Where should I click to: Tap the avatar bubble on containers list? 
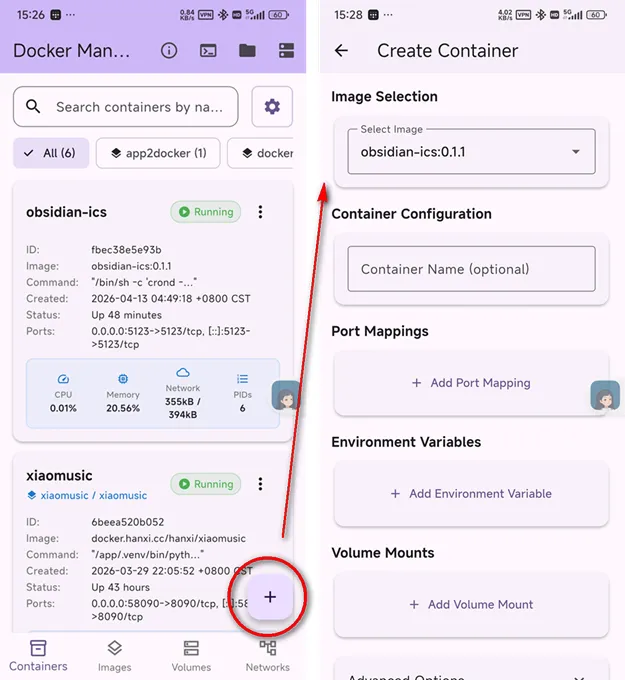(x=286, y=395)
